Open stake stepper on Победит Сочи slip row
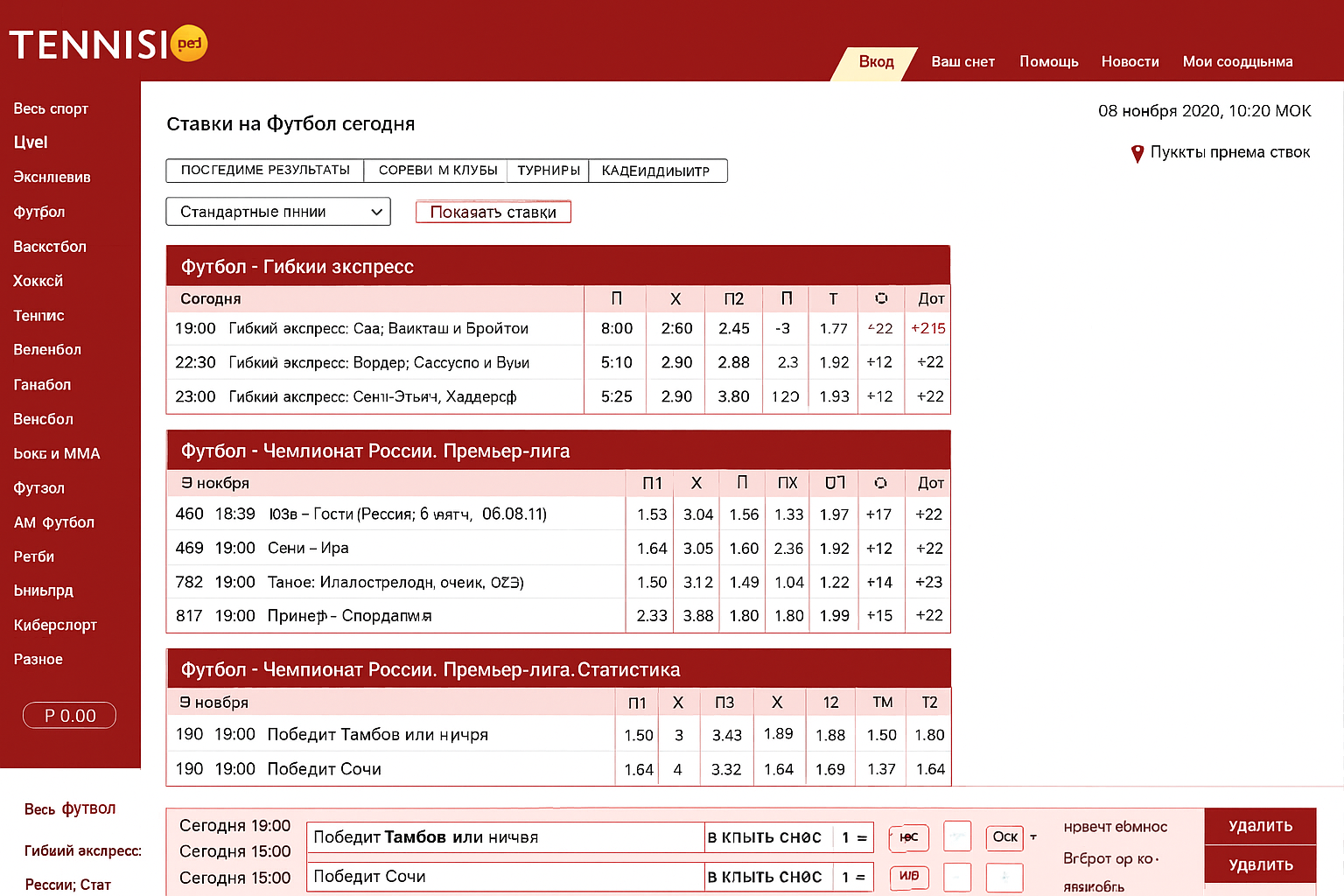This screenshot has width=1344, height=896. coord(853,877)
